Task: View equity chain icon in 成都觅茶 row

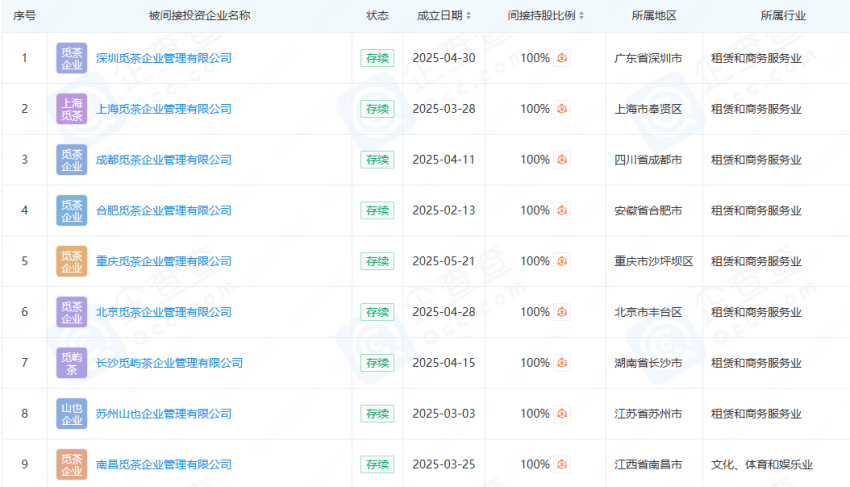Action: click(562, 160)
